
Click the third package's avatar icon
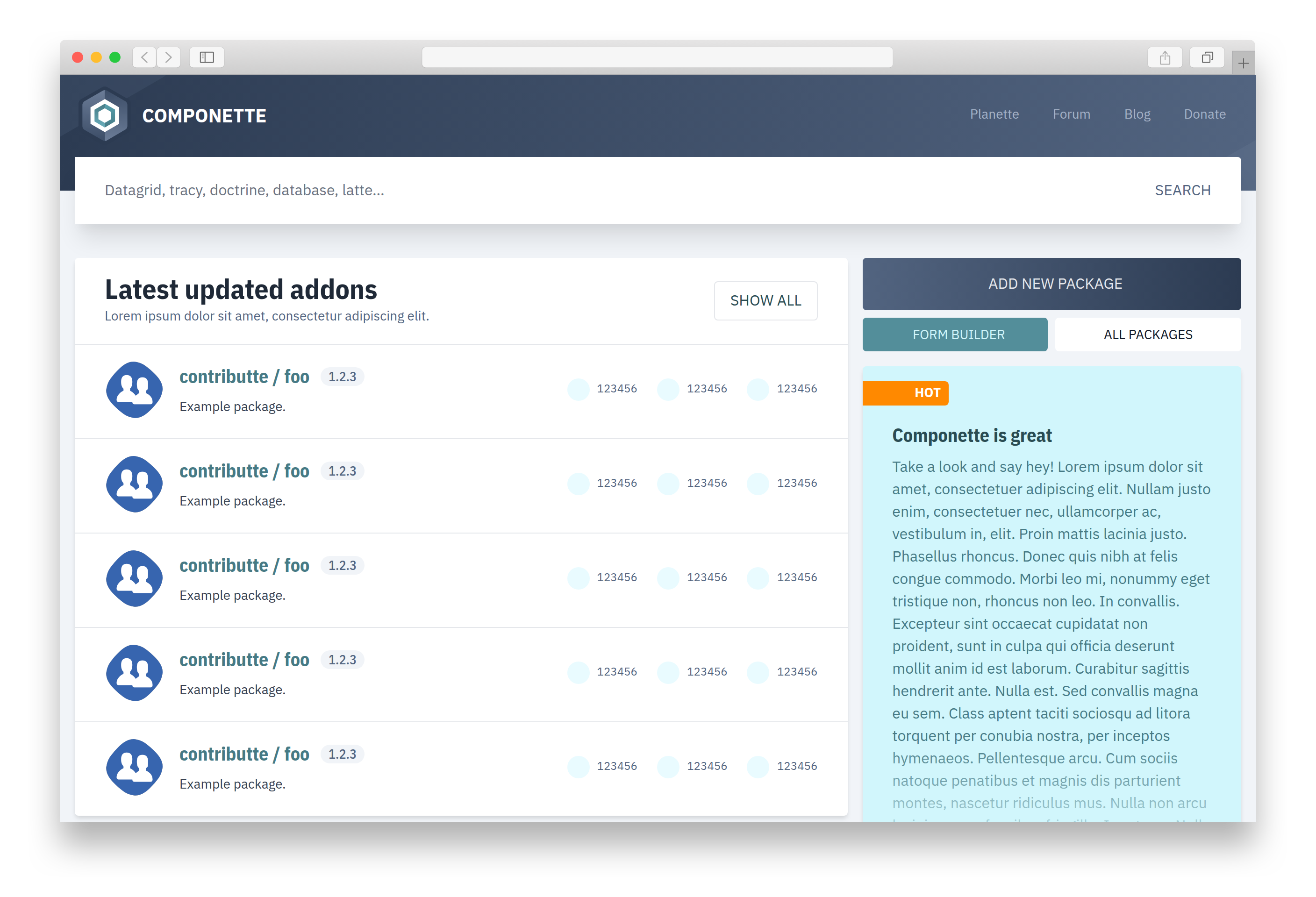[134, 578]
